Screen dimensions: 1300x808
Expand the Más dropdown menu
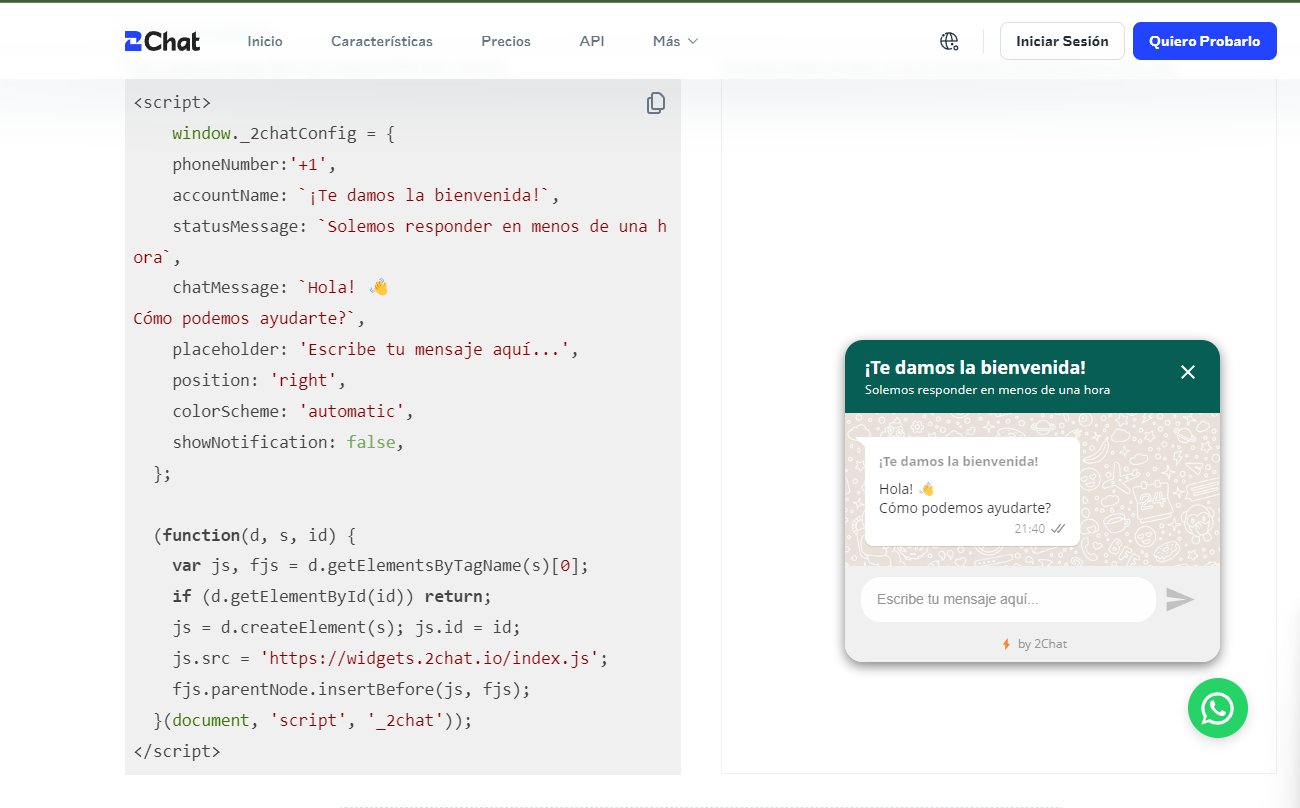pyautogui.click(x=676, y=41)
